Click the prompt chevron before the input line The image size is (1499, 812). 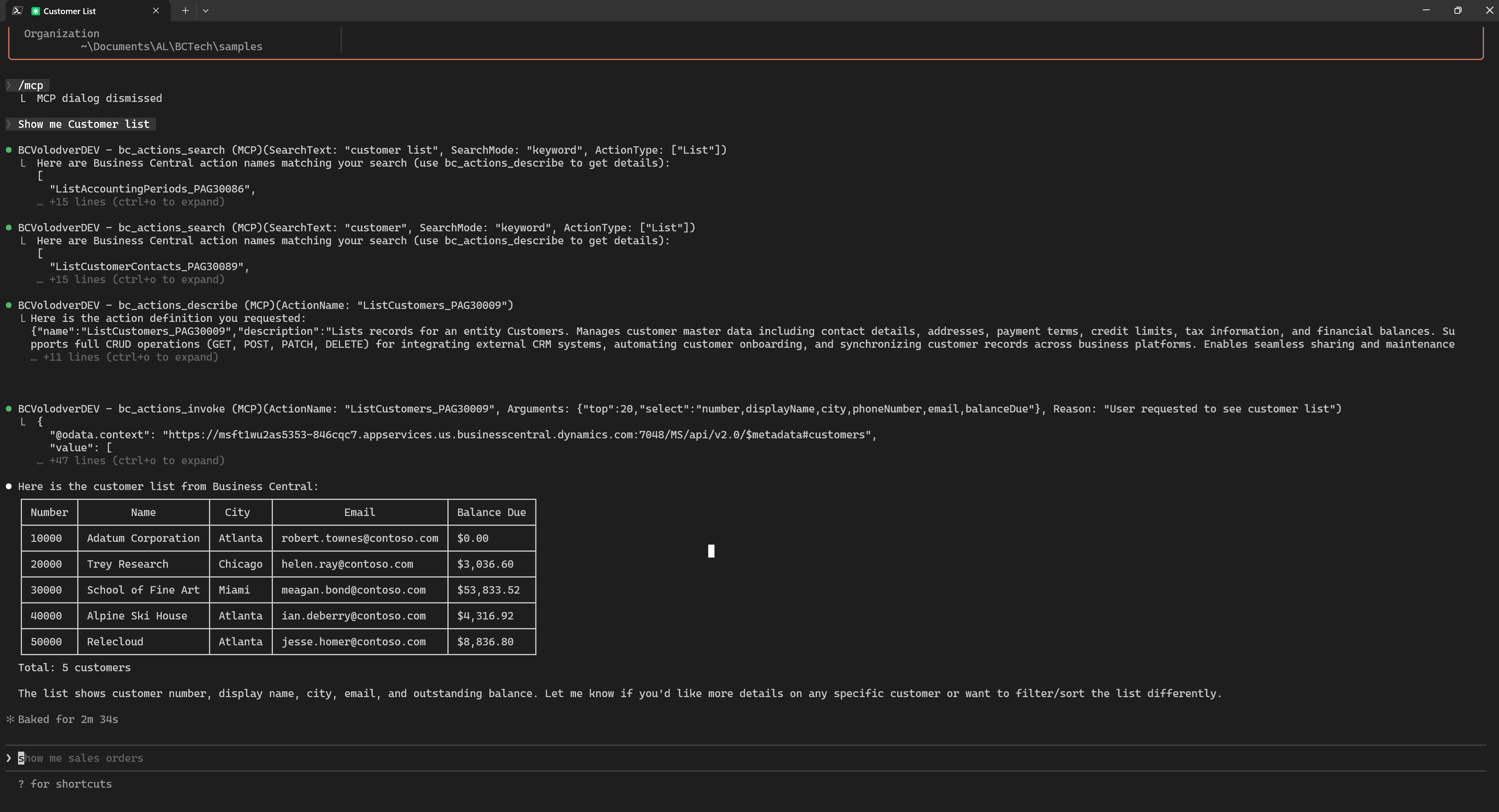(9, 758)
